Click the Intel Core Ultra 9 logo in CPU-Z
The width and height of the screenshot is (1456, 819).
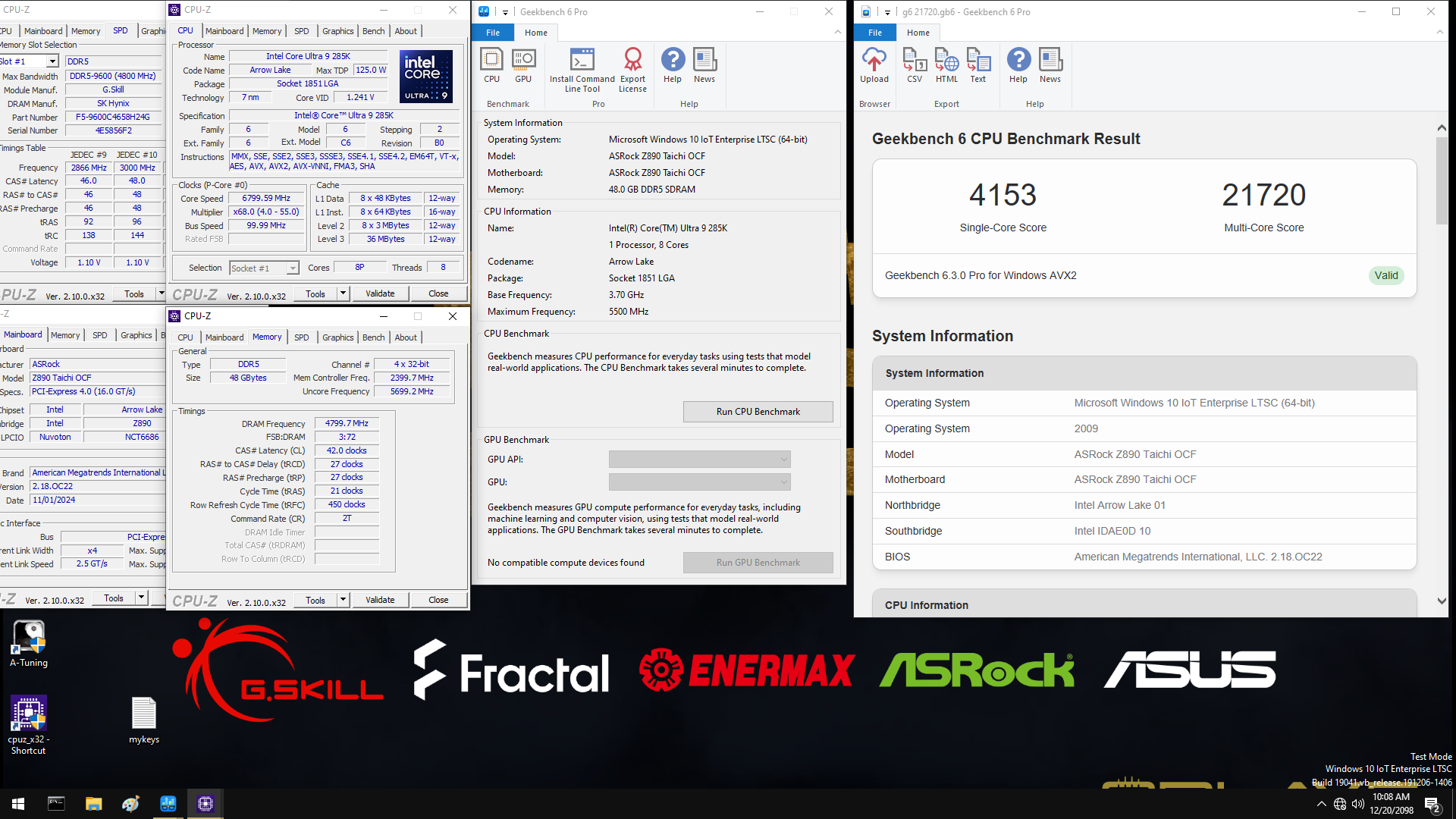point(426,77)
